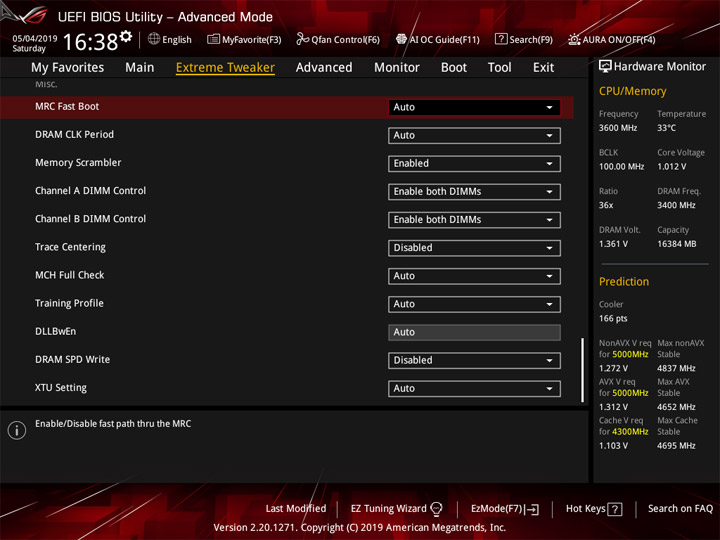This screenshot has height=540, width=720.
Task: Click MyFavorite(F3) text button
Action: tap(252, 39)
